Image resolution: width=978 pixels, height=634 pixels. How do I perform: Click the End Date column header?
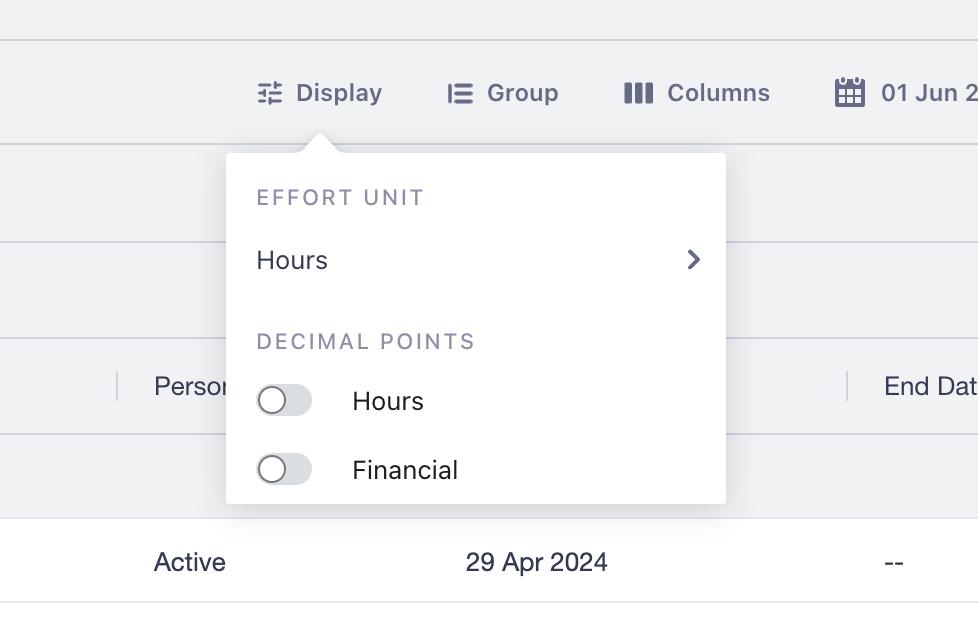tap(931, 386)
